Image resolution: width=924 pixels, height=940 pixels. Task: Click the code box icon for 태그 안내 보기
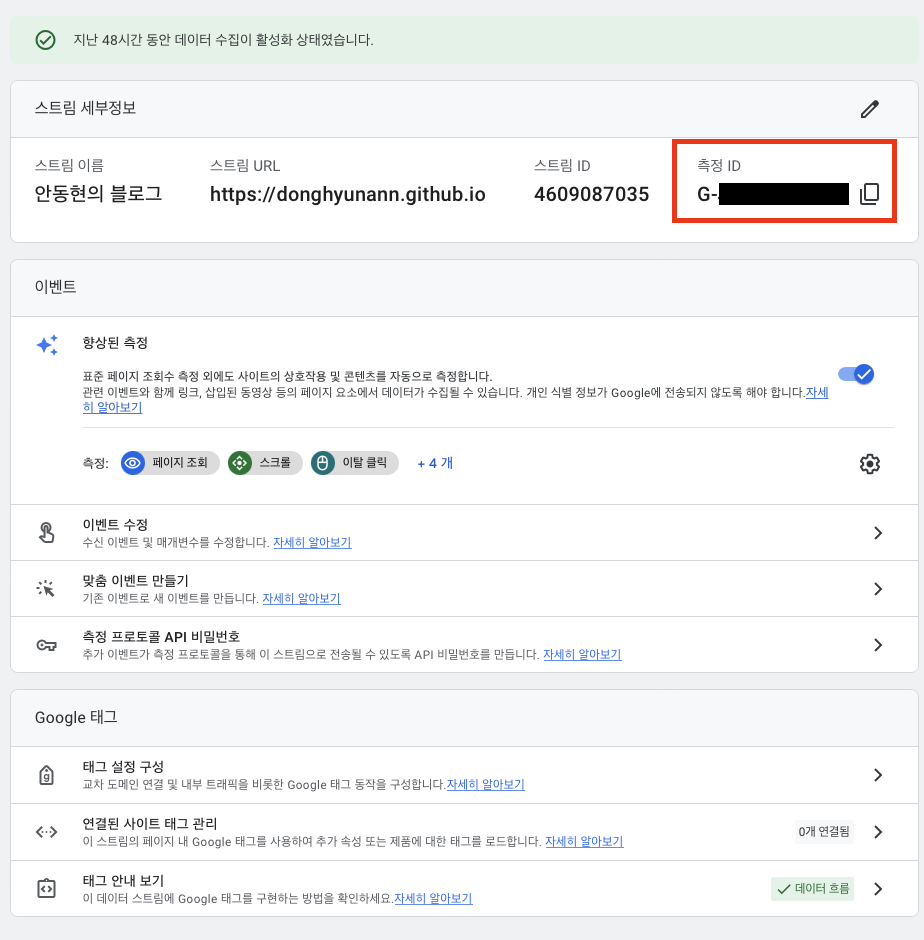click(x=46, y=888)
